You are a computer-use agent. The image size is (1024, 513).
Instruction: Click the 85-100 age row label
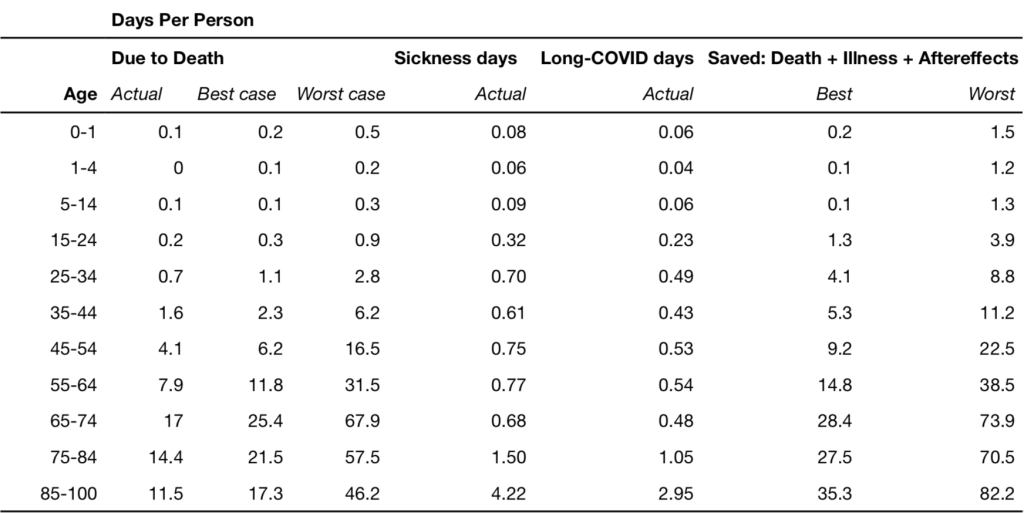(x=73, y=492)
